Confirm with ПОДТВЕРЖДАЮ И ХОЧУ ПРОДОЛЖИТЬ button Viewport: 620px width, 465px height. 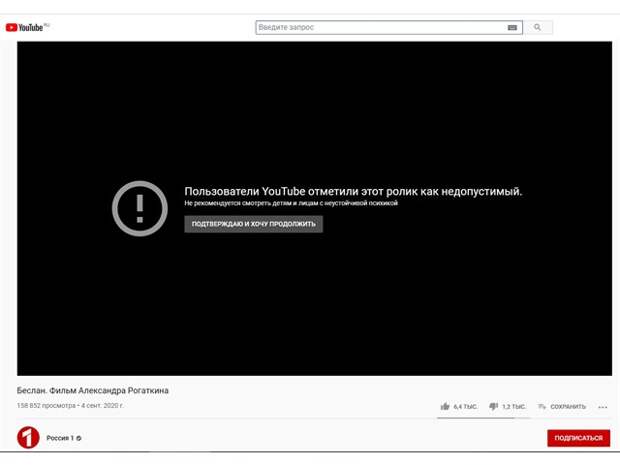point(253,224)
